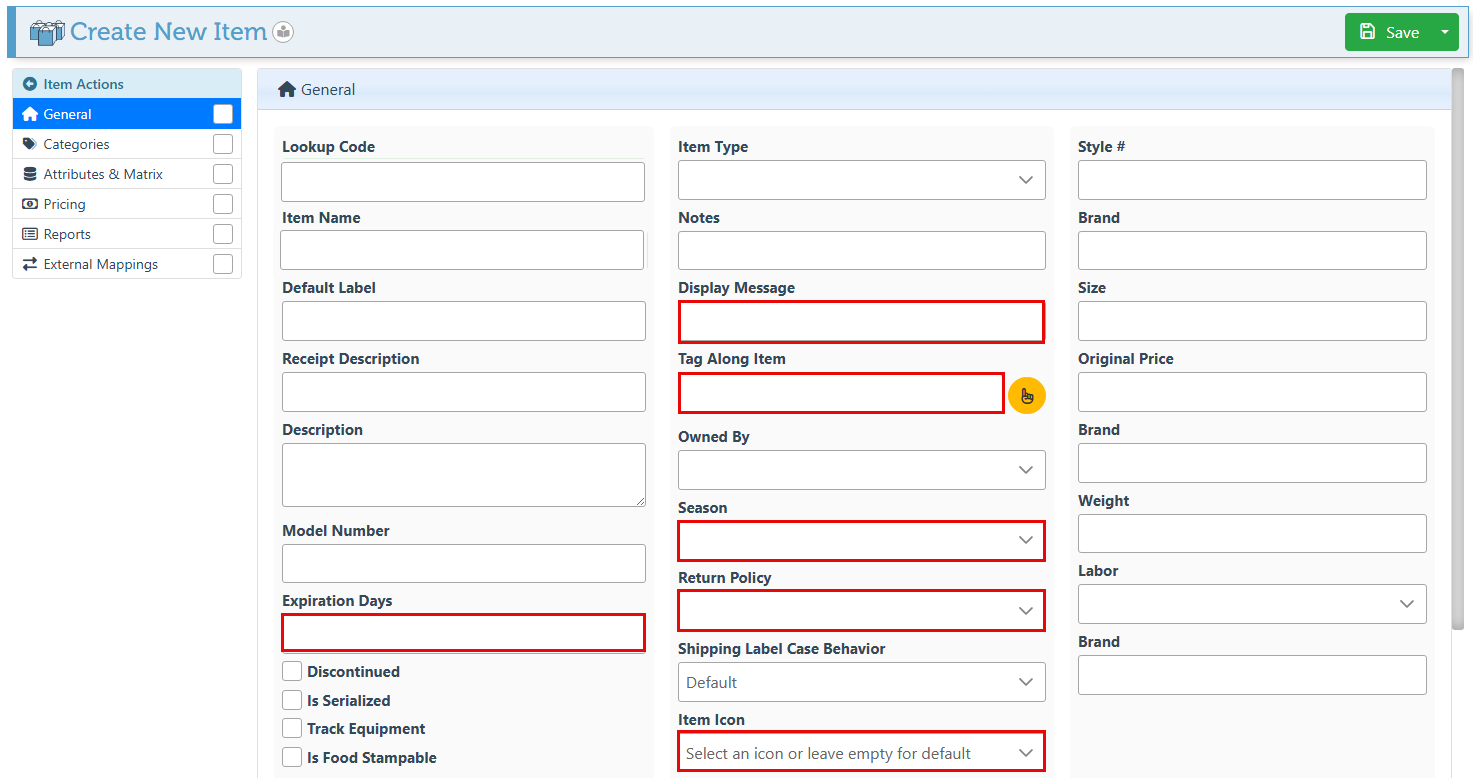Screen dimensions: 1473x778
Task: Check the Track Equipment checkbox
Action: tap(292, 728)
